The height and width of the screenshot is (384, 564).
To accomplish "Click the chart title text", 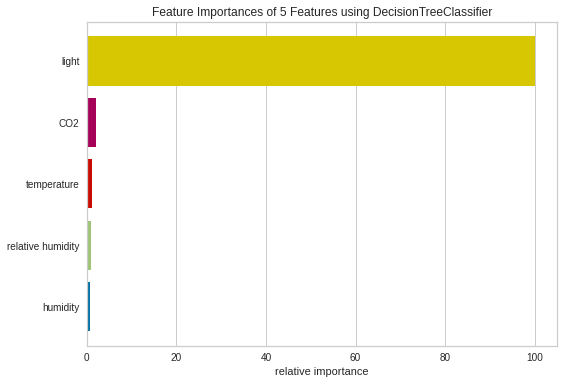I will (x=322, y=12).
